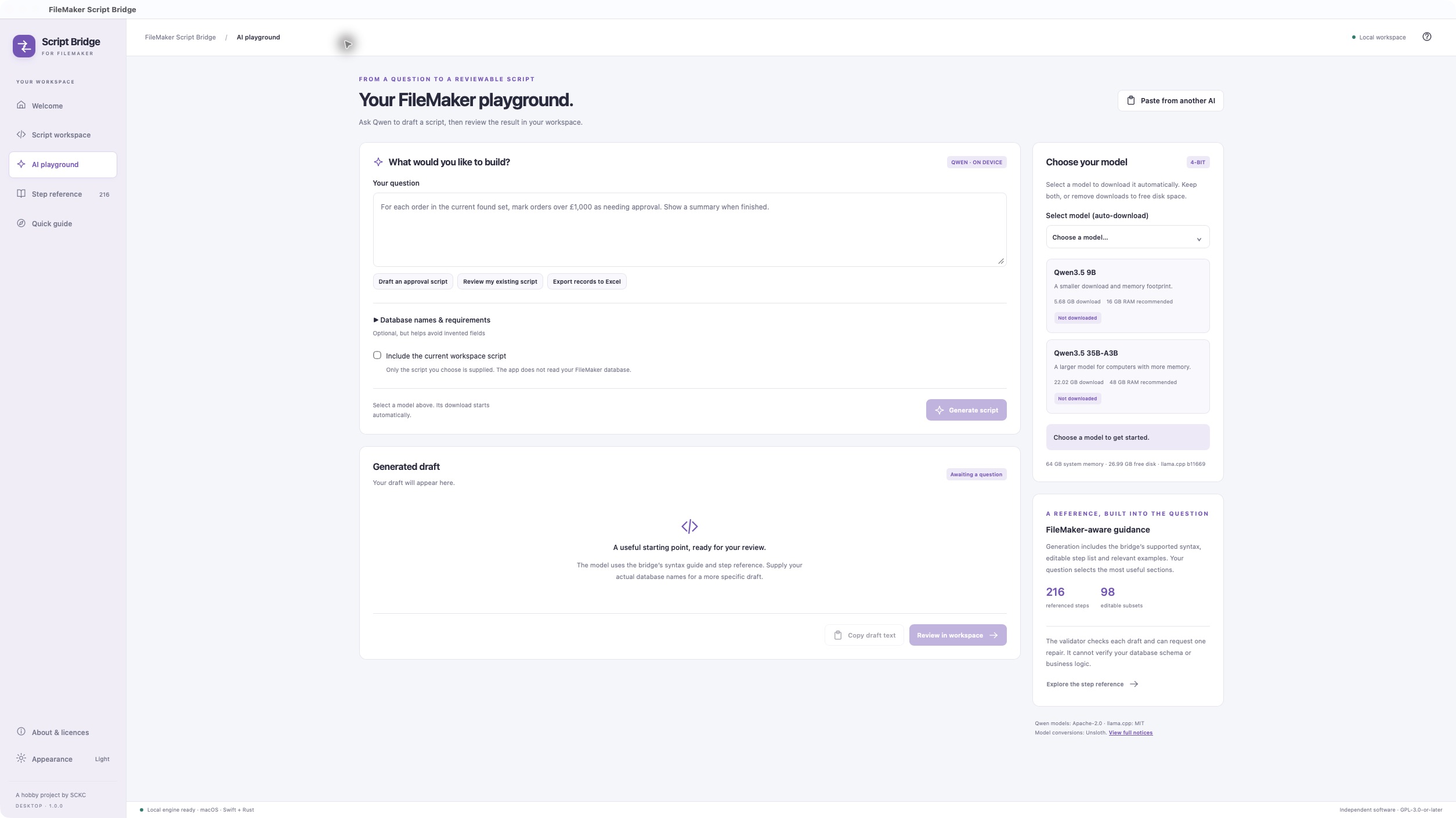Click the Draft an approval script suggestion

(413, 281)
